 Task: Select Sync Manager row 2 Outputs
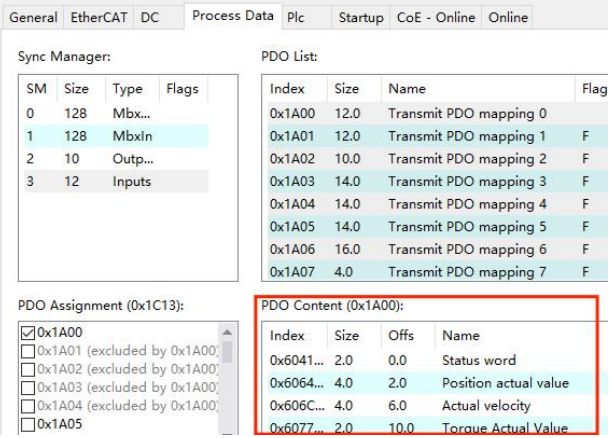pos(116,159)
